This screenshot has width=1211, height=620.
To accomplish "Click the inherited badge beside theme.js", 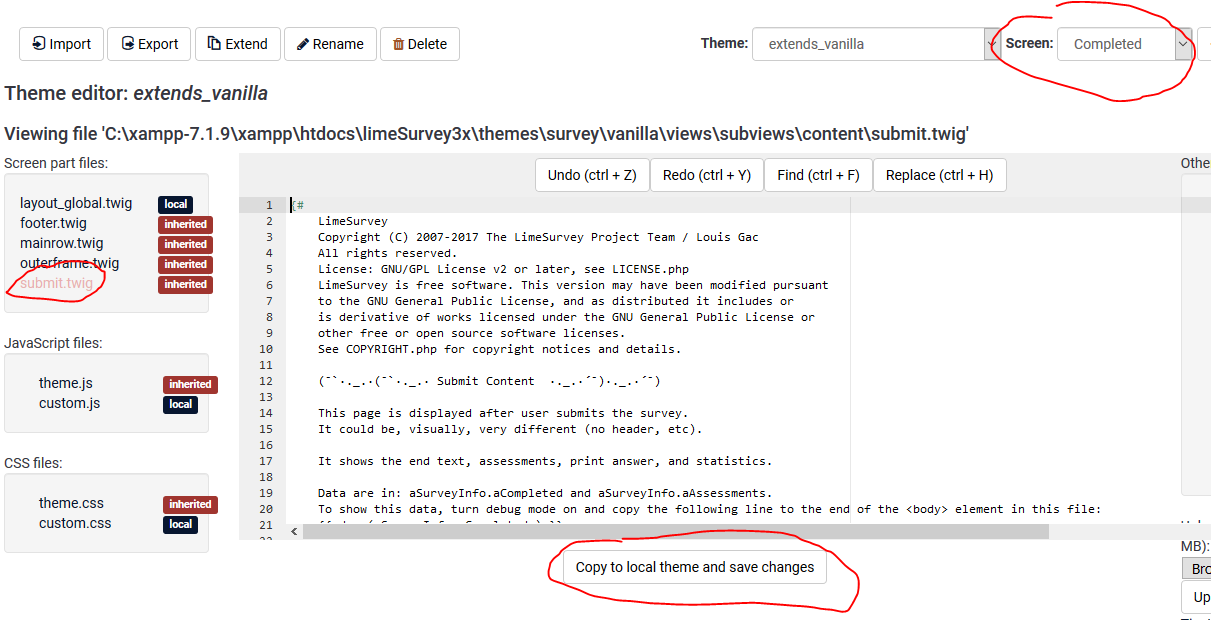I will (x=190, y=384).
